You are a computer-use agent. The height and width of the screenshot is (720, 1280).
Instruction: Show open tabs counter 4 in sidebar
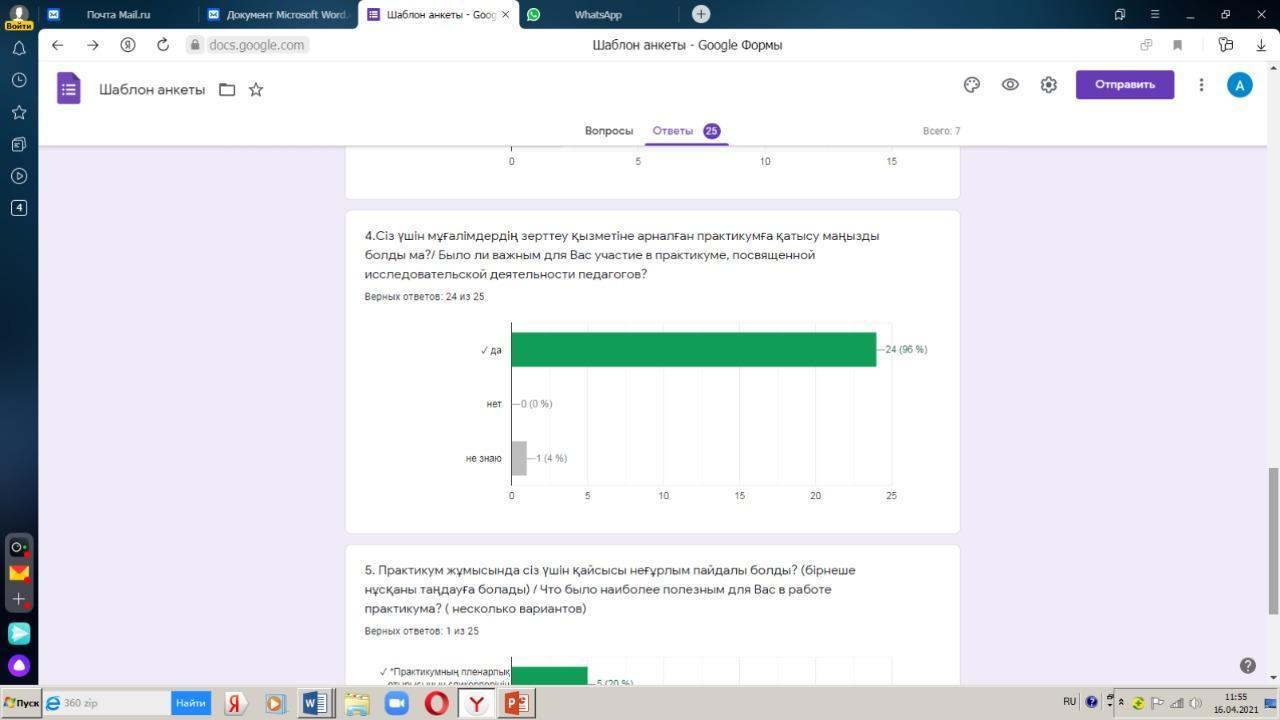19,208
